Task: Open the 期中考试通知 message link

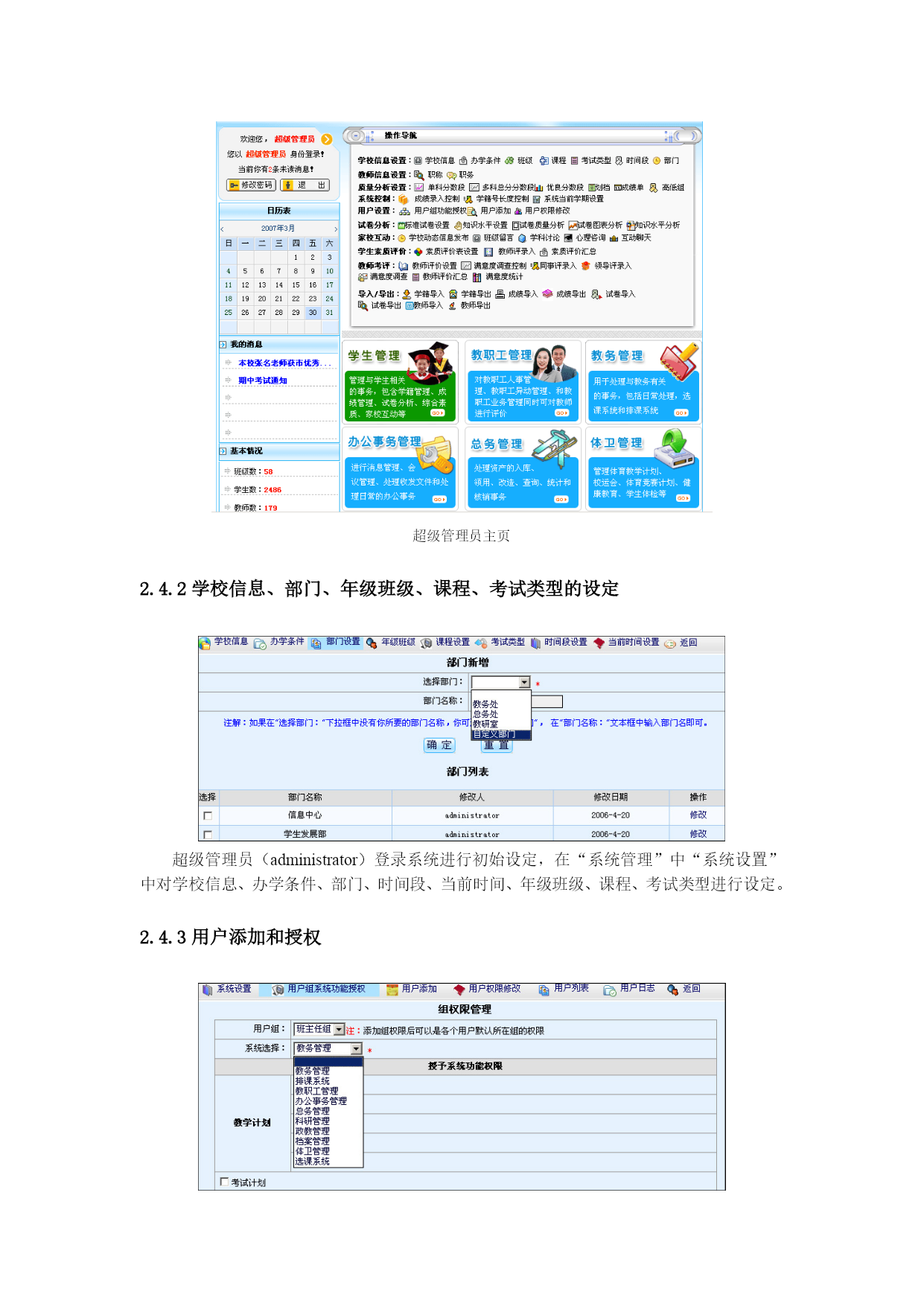Action: 262,380
